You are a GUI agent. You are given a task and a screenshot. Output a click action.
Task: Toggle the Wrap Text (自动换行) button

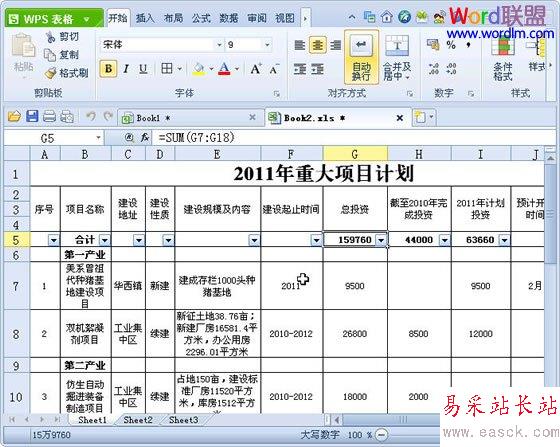[361, 57]
